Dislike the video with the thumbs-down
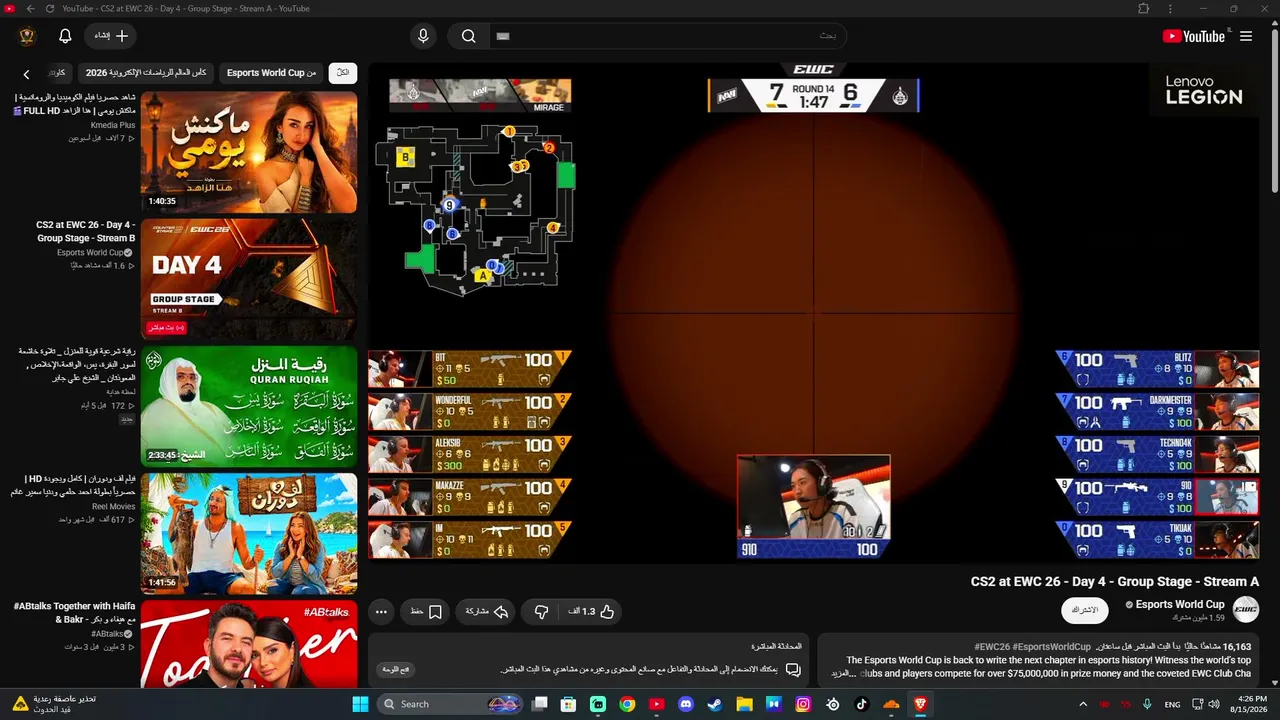This screenshot has height=720, width=1280. [x=541, y=611]
